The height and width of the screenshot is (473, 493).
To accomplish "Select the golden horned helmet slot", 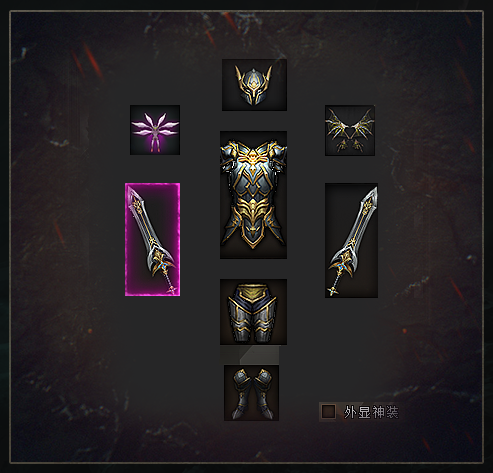I will 254,85.
